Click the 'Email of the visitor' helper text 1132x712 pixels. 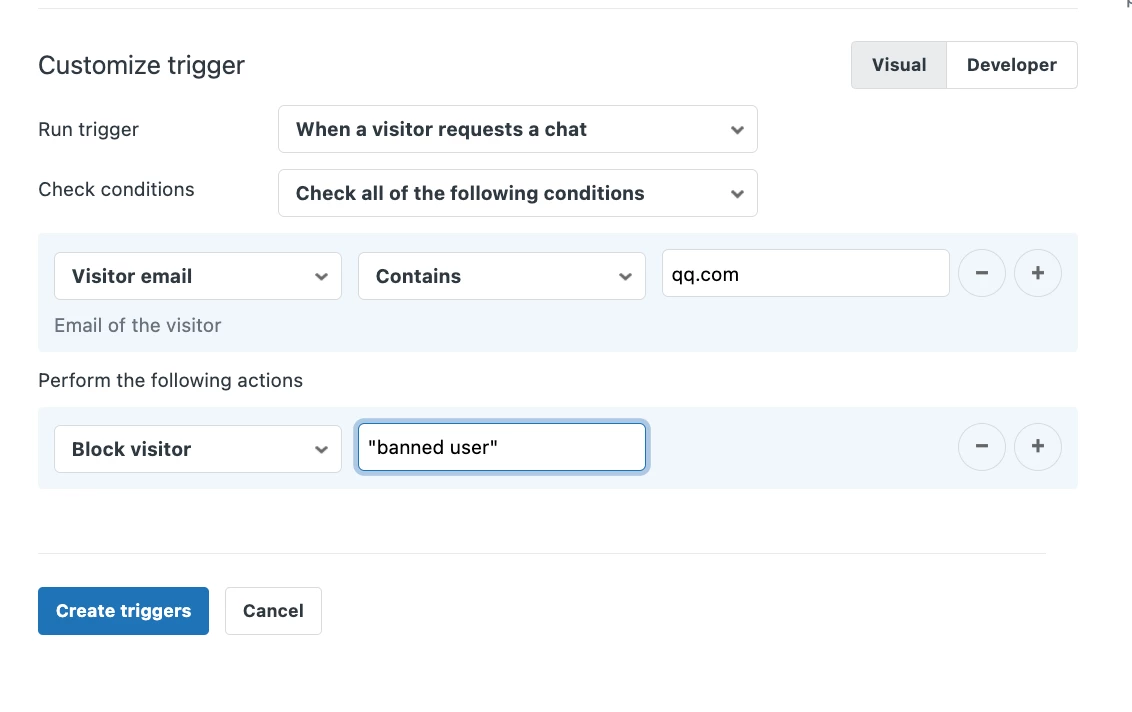pyautogui.click(x=138, y=326)
